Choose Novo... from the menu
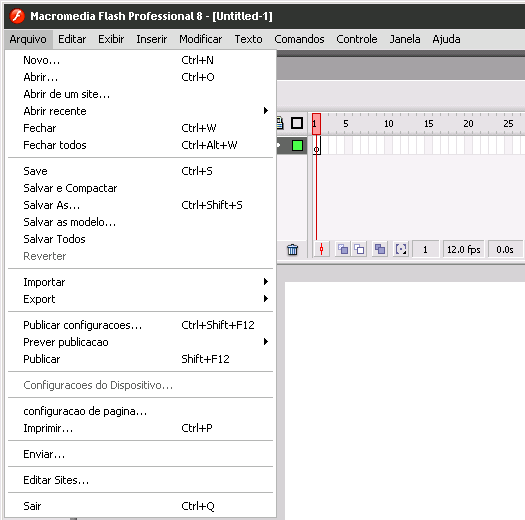Screen dimensions: 525x520 141,60
